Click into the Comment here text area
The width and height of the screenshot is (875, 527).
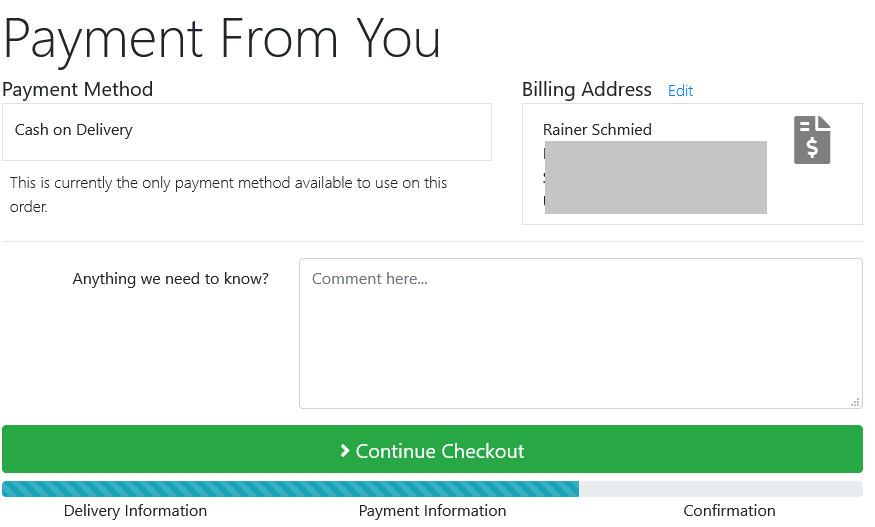[x=581, y=333]
